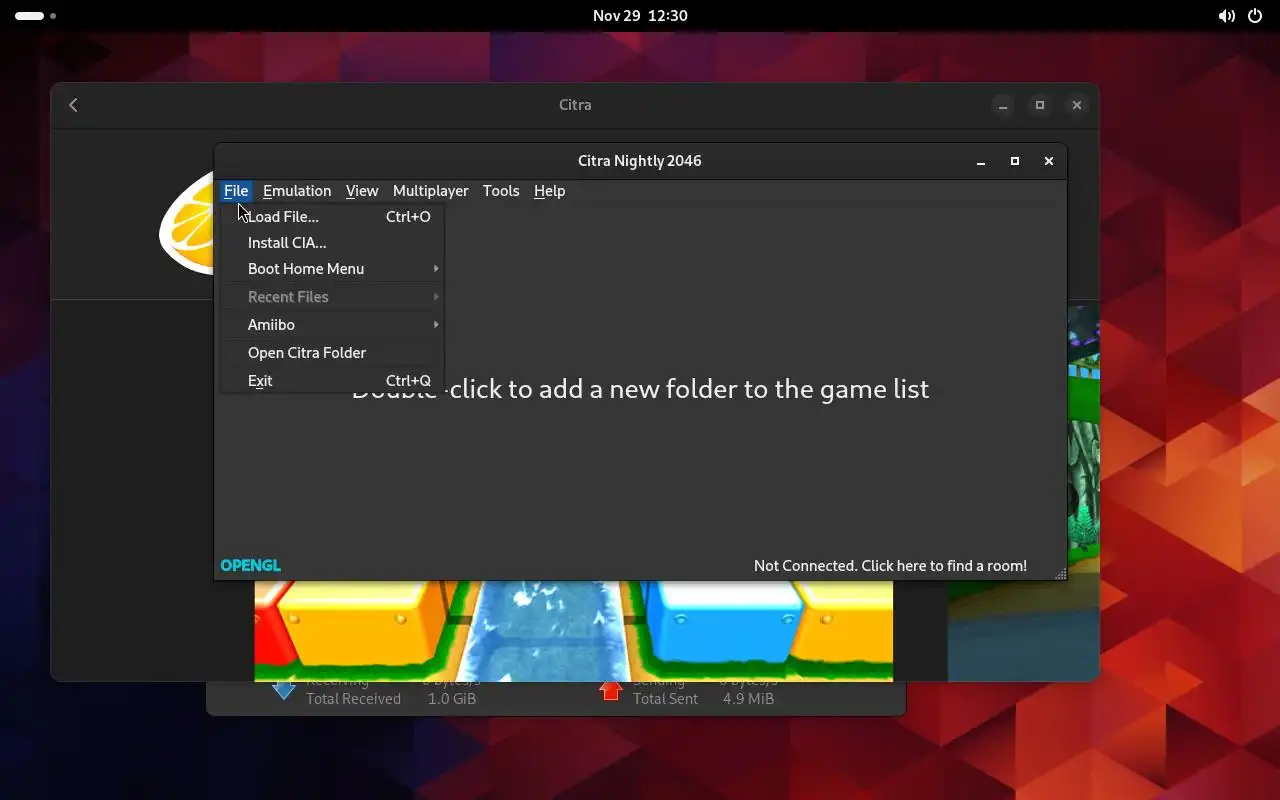This screenshot has width=1280, height=800.
Task: Open the Help menu
Action: coord(549,191)
